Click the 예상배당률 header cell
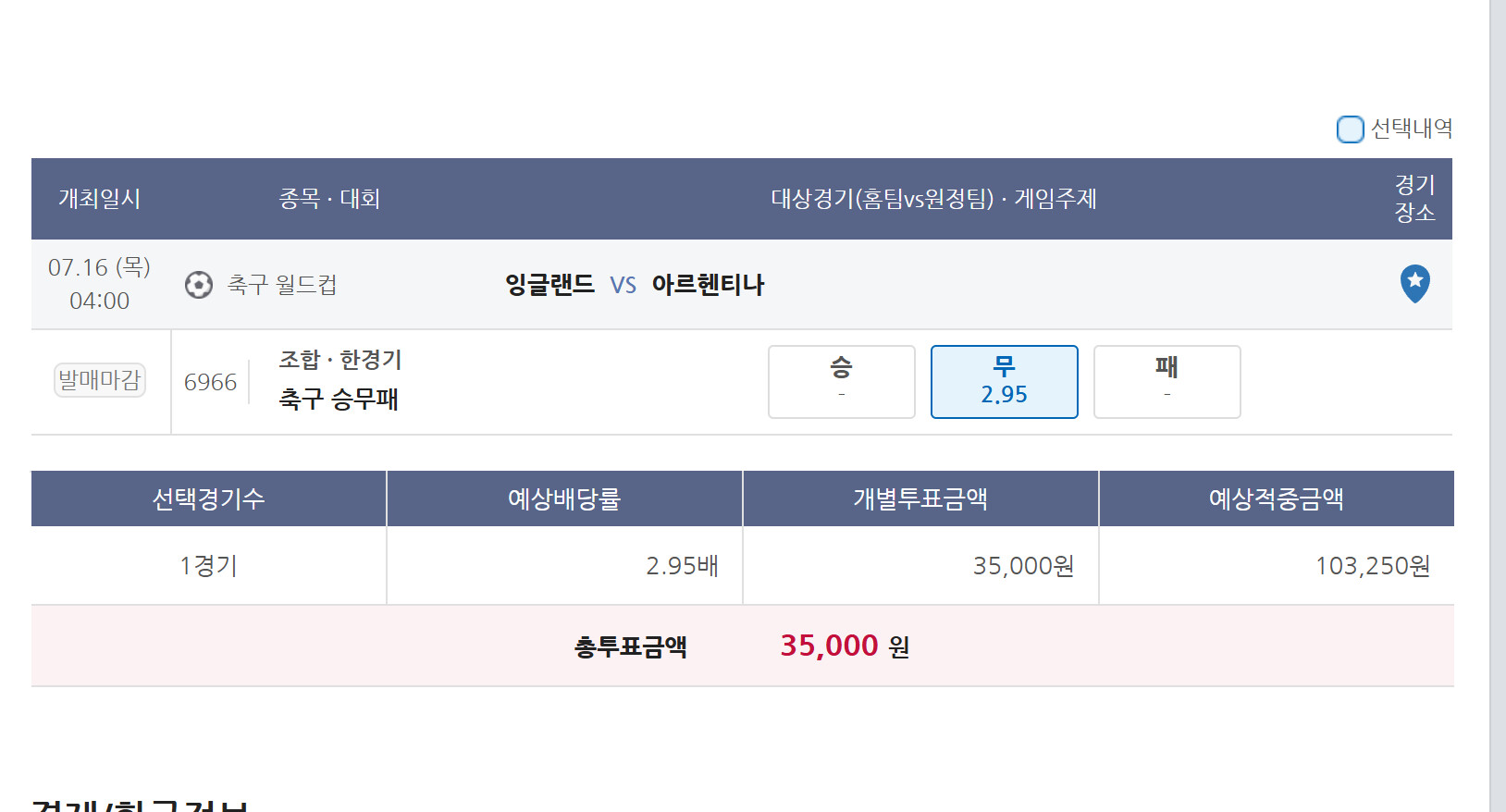Screen dimensions: 1506x812 tap(564, 498)
